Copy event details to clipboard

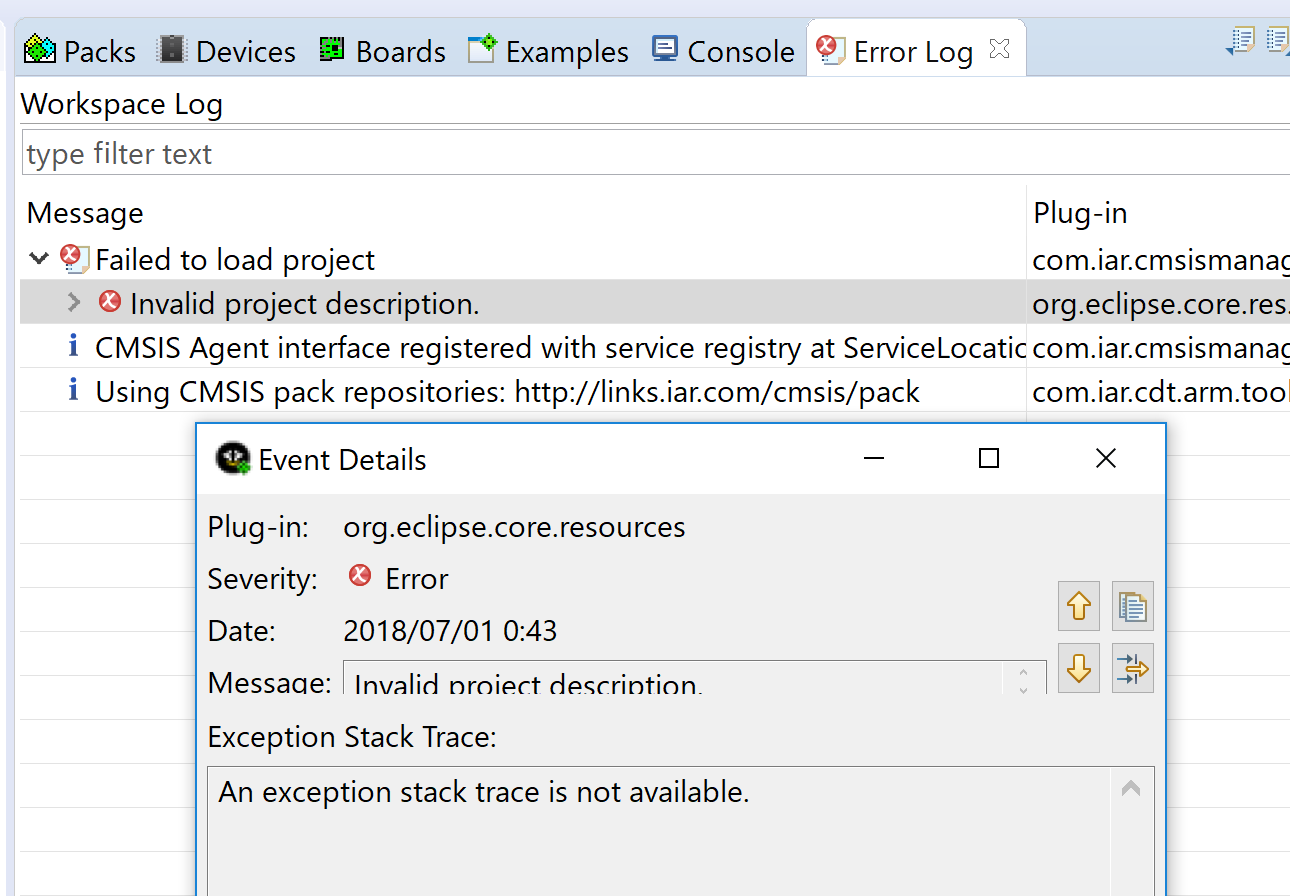point(1133,606)
